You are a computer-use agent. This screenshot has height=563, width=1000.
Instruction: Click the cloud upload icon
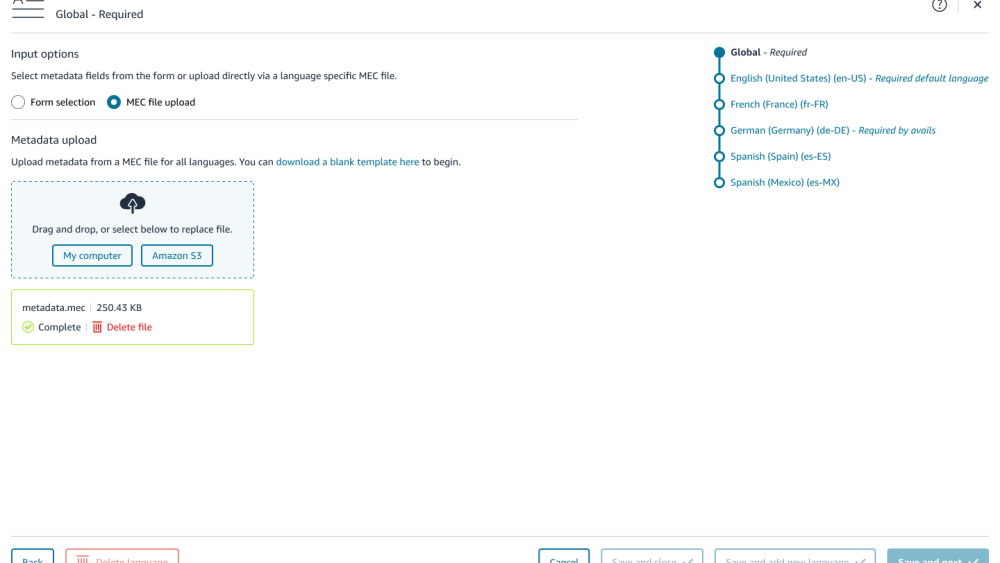tap(132, 204)
